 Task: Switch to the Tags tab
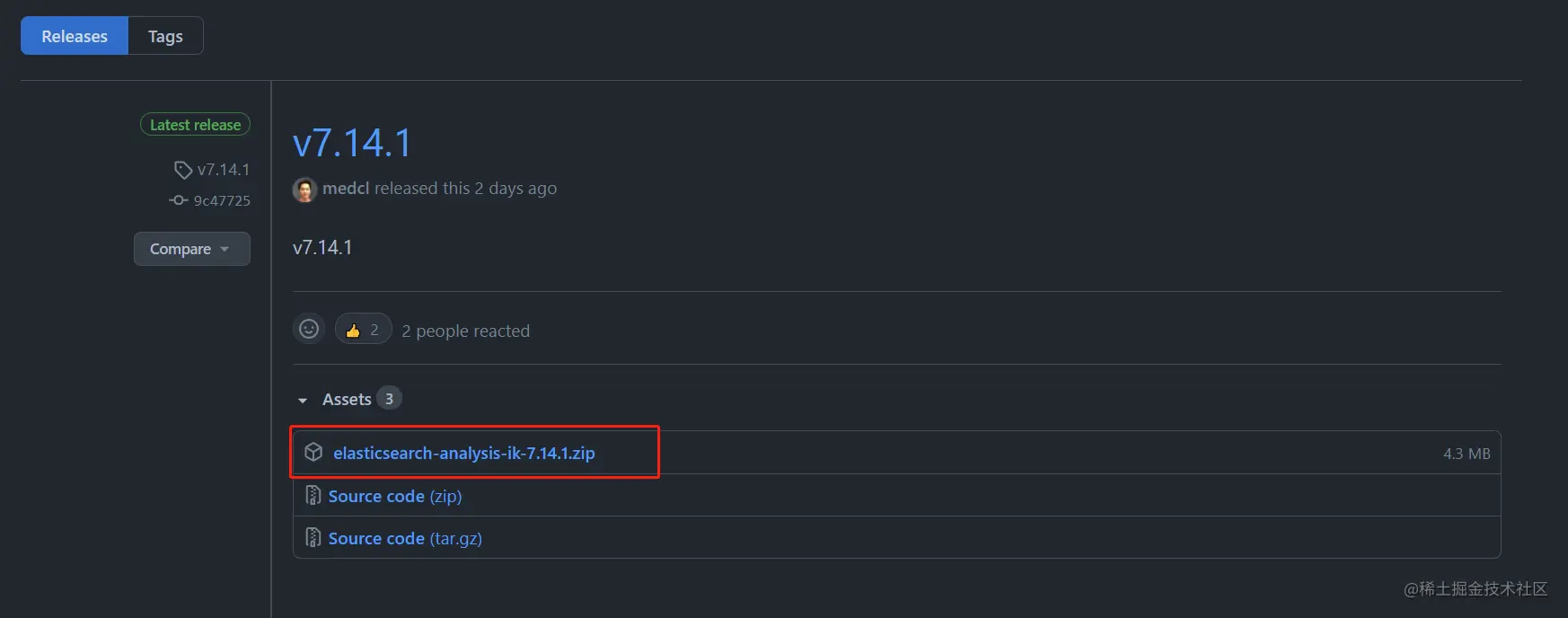165,36
